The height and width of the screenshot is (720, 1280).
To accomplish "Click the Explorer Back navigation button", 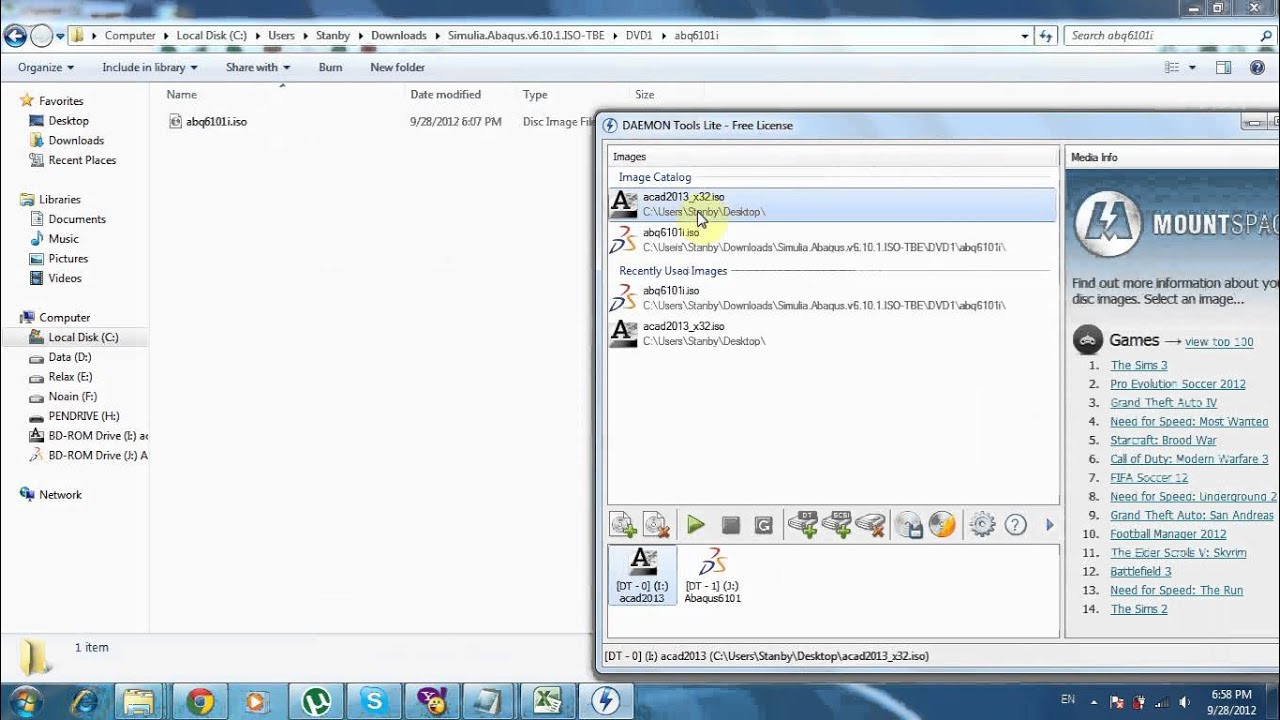I will [15, 36].
